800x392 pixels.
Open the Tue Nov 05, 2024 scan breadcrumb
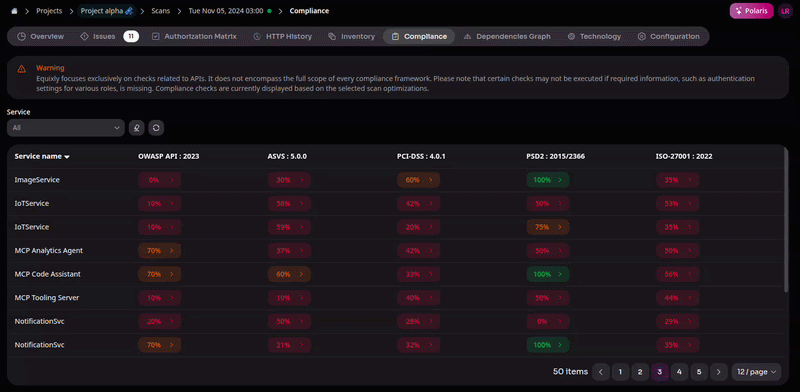point(226,11)
